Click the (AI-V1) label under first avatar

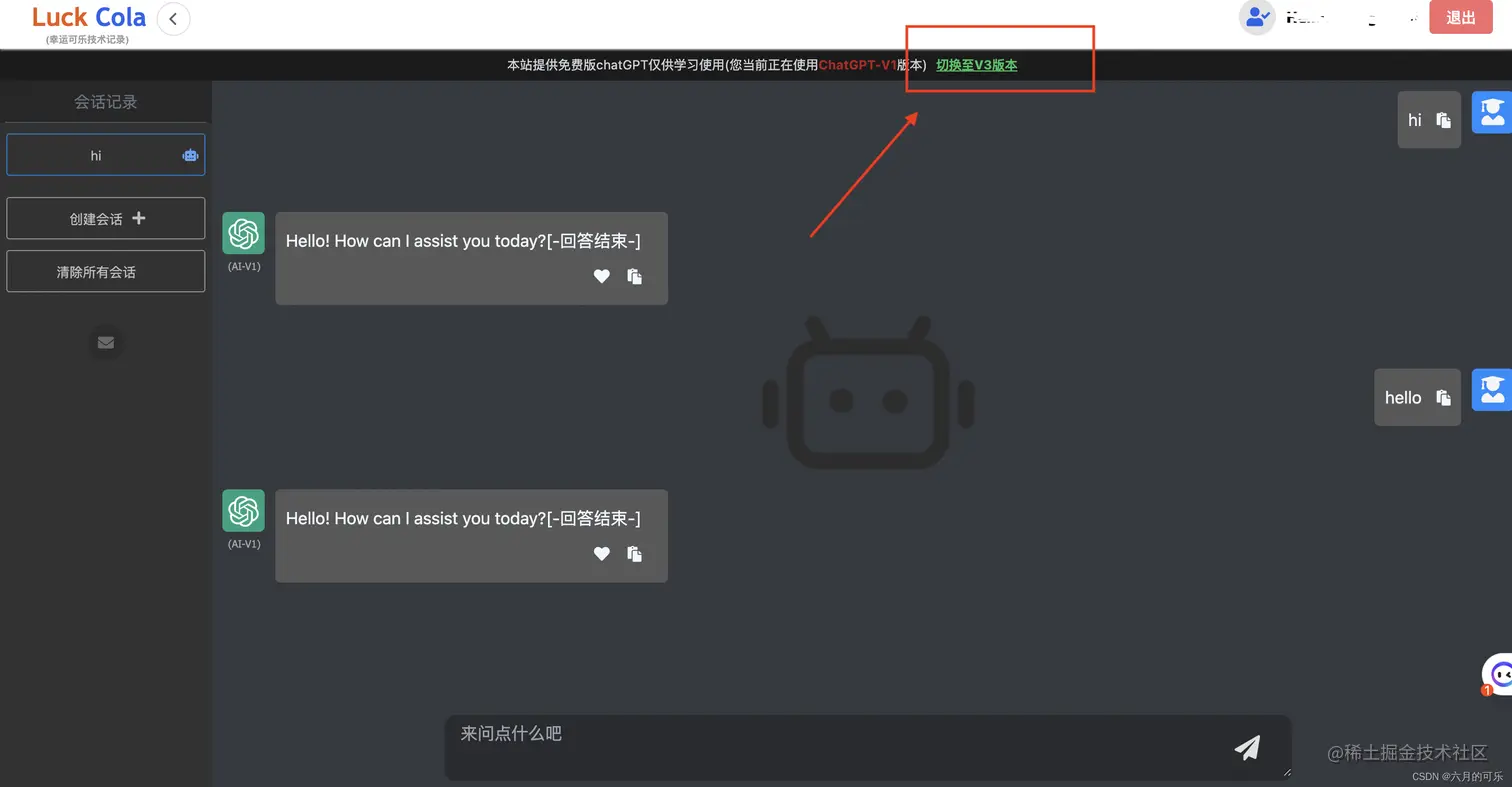pyautogui.click(x=244, y=267)
